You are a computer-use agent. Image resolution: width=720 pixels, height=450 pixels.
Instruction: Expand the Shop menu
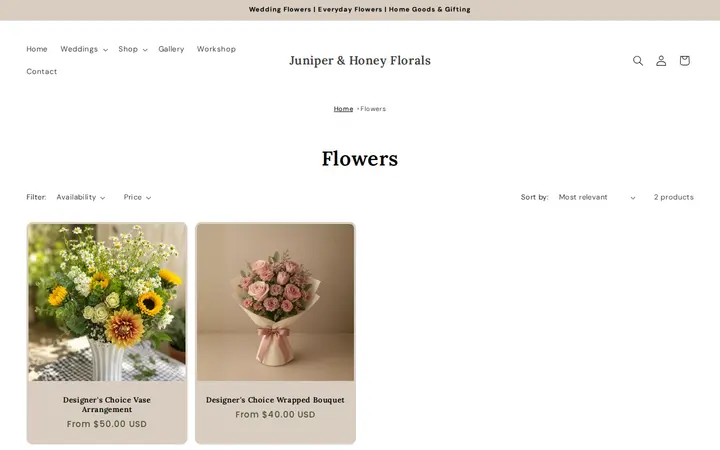pyautogui.click(x=132, y=49)
